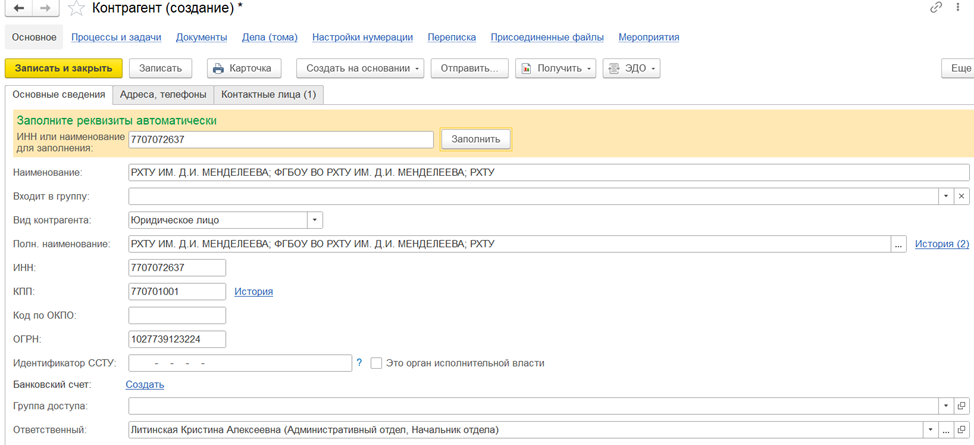Click into the Код по ОКПО field
This screenshot has height=445, width=974.
(x=177, y=315)
